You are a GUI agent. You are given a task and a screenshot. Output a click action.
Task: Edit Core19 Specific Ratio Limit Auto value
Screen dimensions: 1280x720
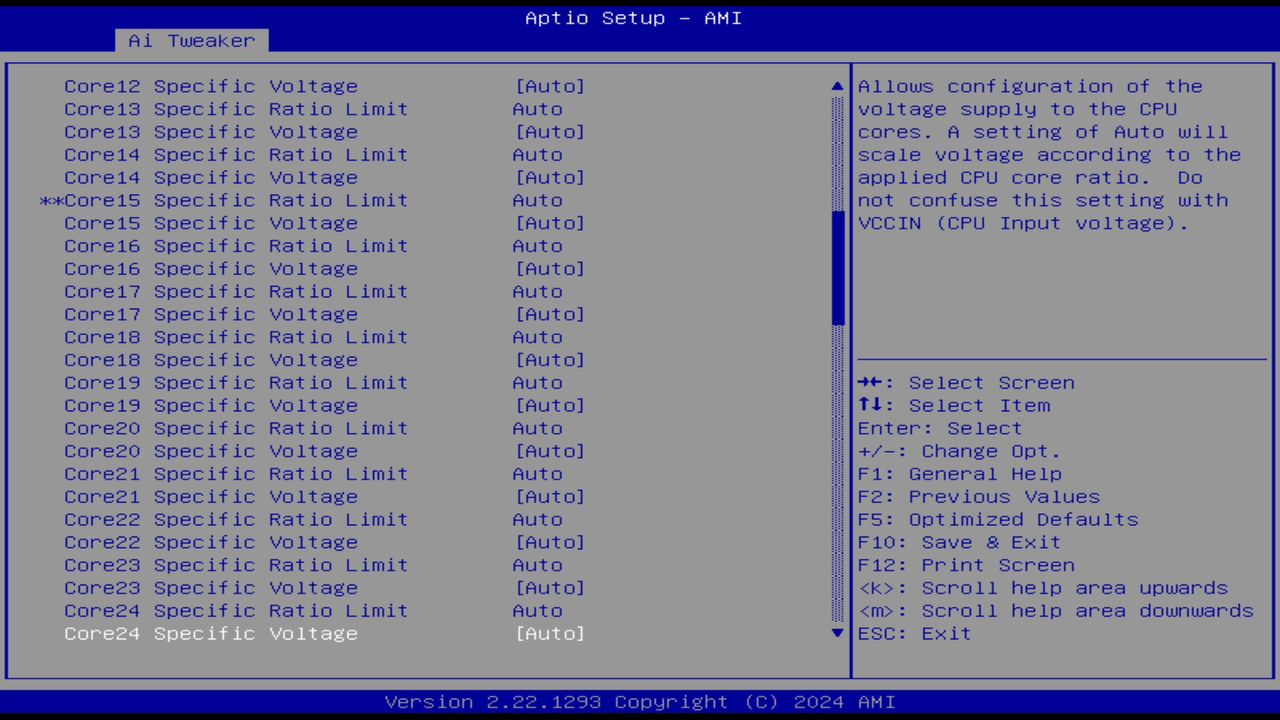(x=538, y=383)
